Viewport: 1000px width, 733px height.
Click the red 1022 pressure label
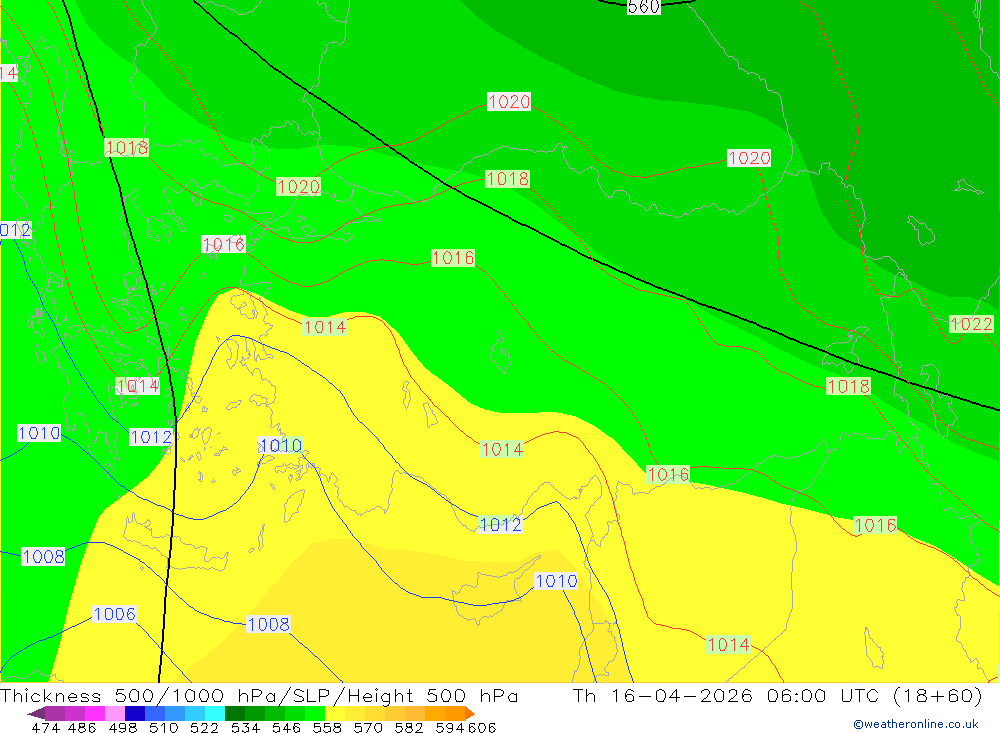(971, 324)
